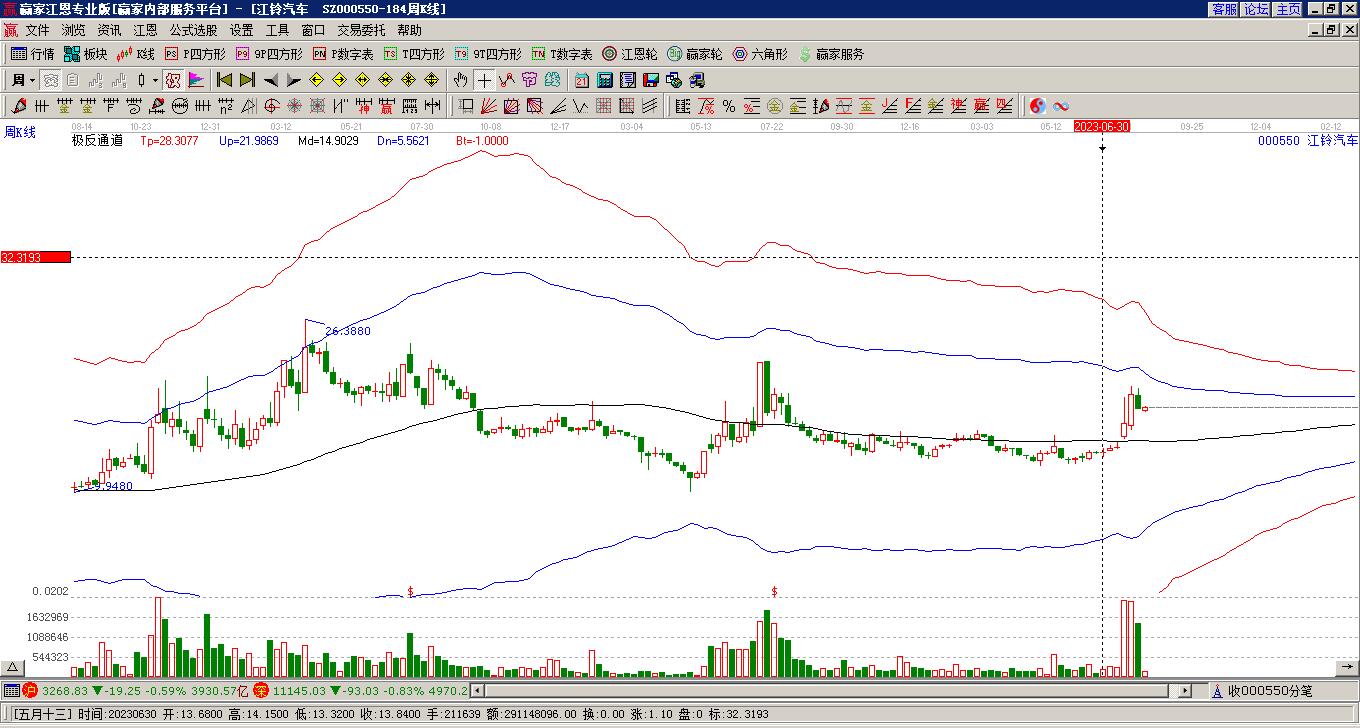Click the Tp=28.3077 indicator value
Screen dimensions: 1360x728
[169, 141]
